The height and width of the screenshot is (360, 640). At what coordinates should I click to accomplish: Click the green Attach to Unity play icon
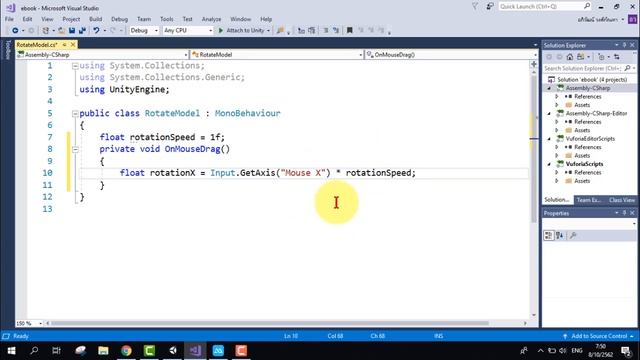click(x=221, y=31)
